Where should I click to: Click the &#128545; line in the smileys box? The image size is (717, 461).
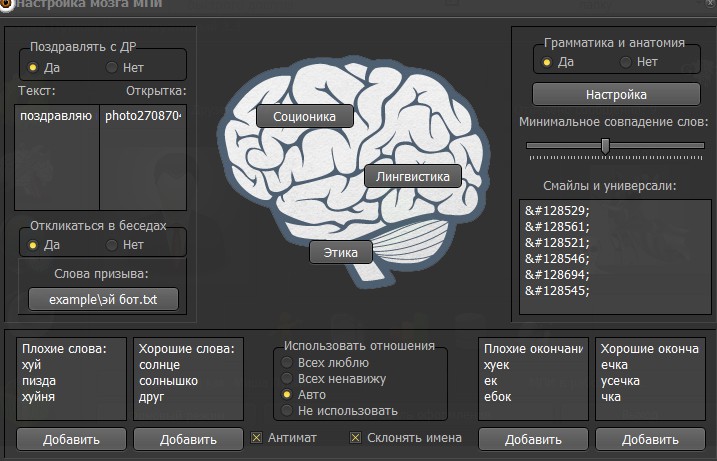[x=557, y=291]
